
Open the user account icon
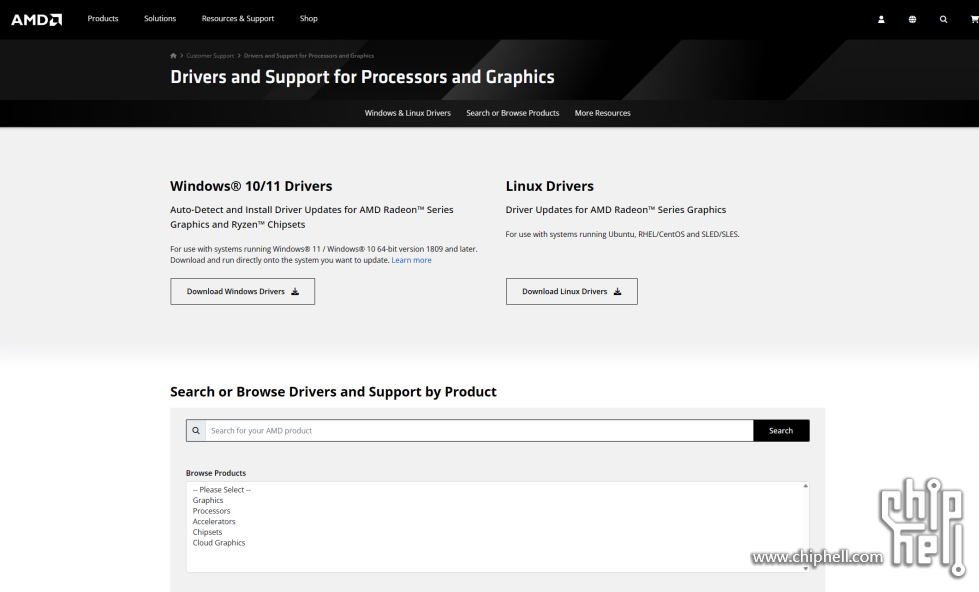point(881,19)
